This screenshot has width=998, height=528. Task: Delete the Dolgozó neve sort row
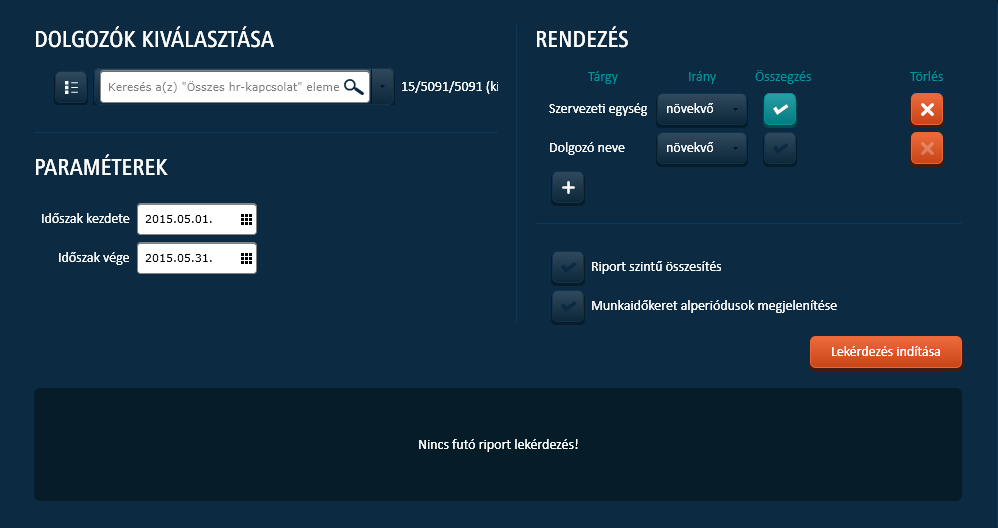tap(927, 148)
